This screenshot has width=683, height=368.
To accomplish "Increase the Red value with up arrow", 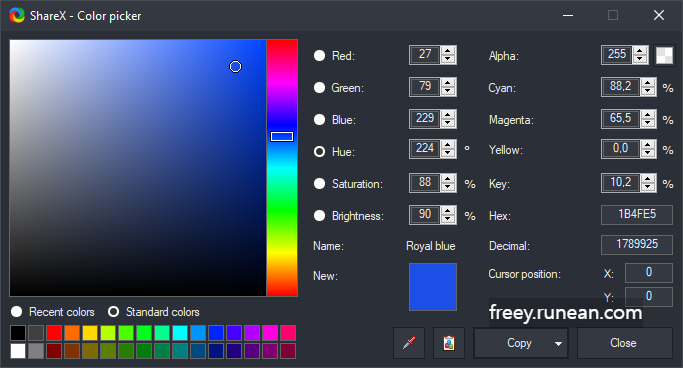I will point(448,51).
